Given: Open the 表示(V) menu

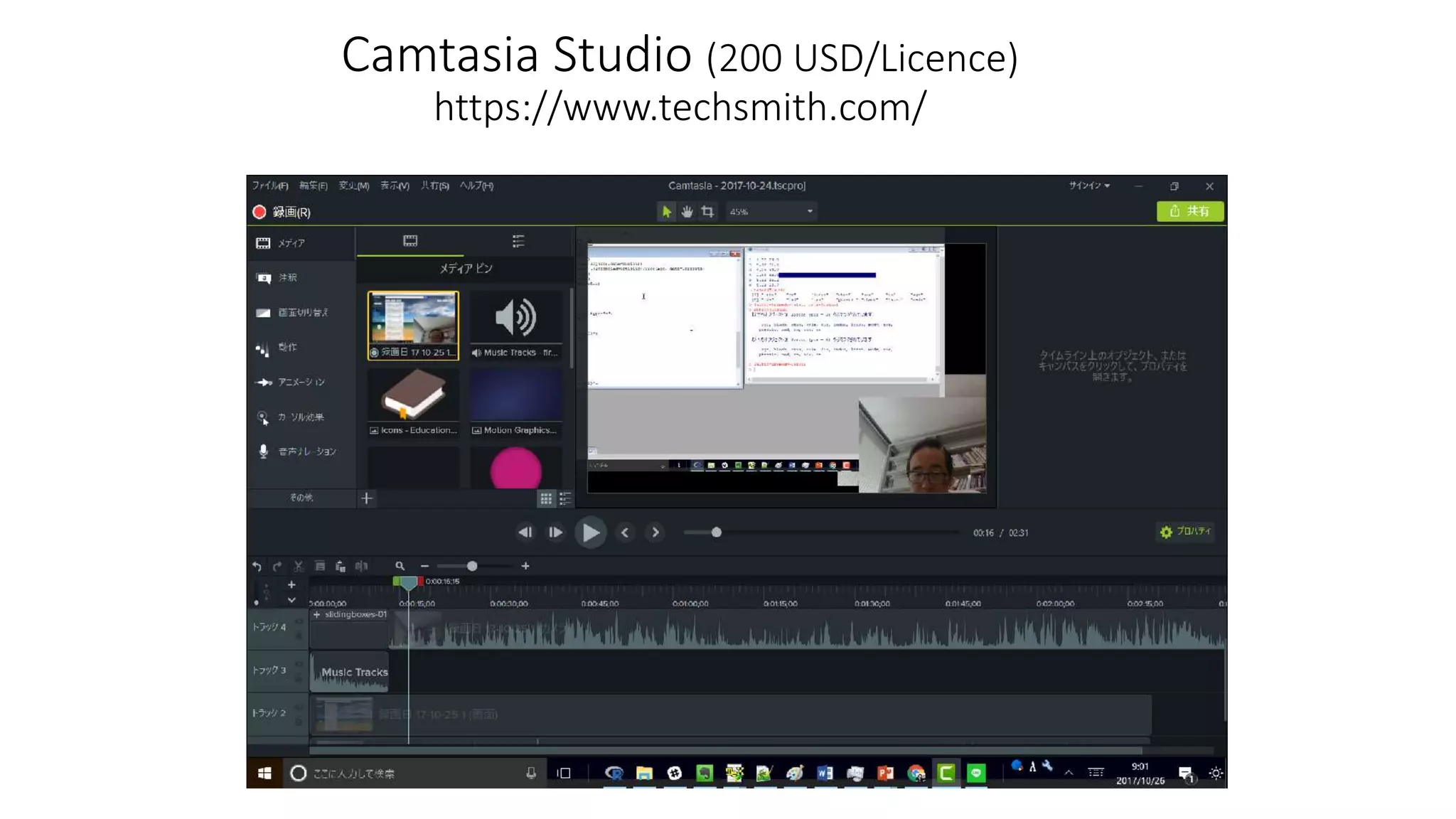Looking at the screenshot, I should point(395,186).
